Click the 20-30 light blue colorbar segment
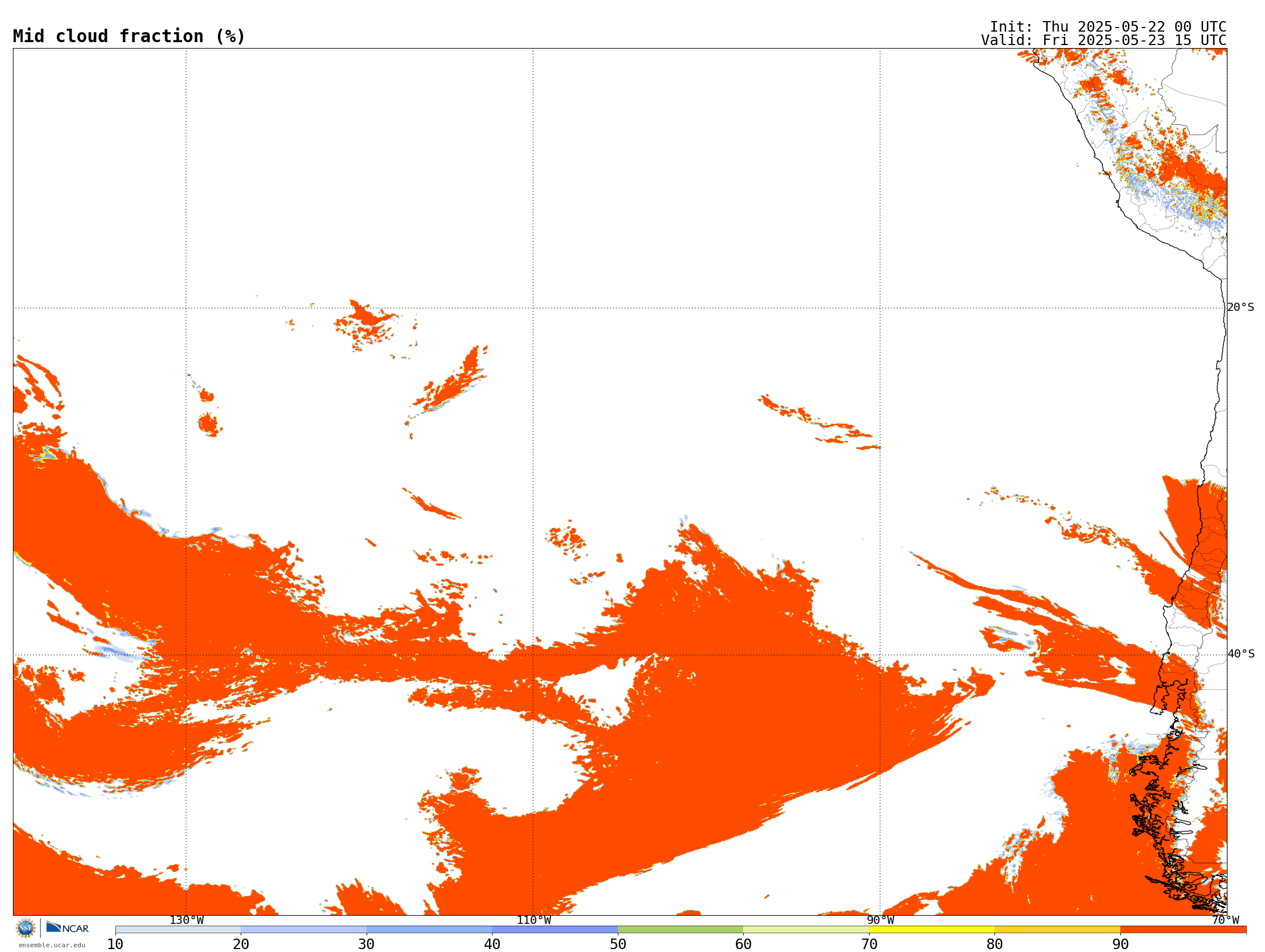The width and height of the screenshot is (1265, 952). tap(303, 930)
